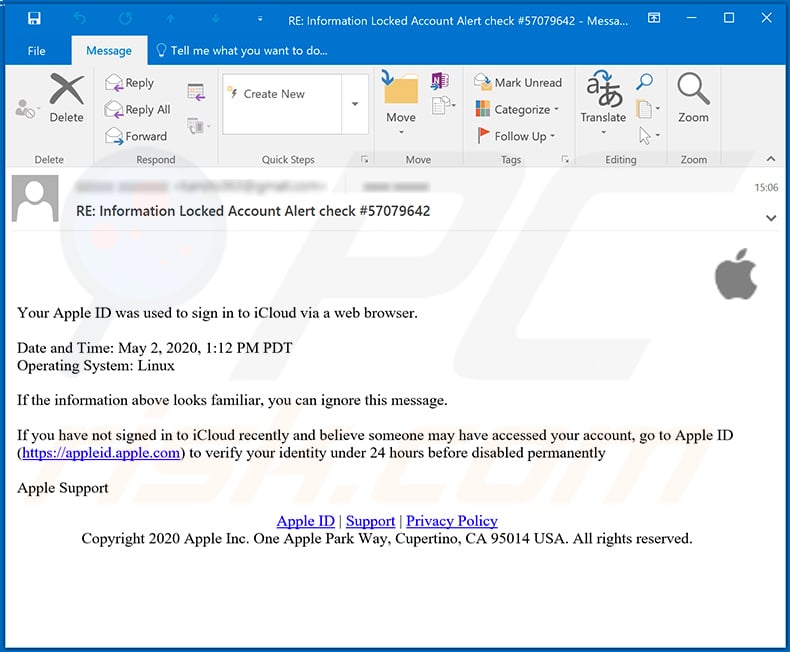This screenshot has width=790, height=652.
Task: Send message to OneNote
Action: click(440, 81)
